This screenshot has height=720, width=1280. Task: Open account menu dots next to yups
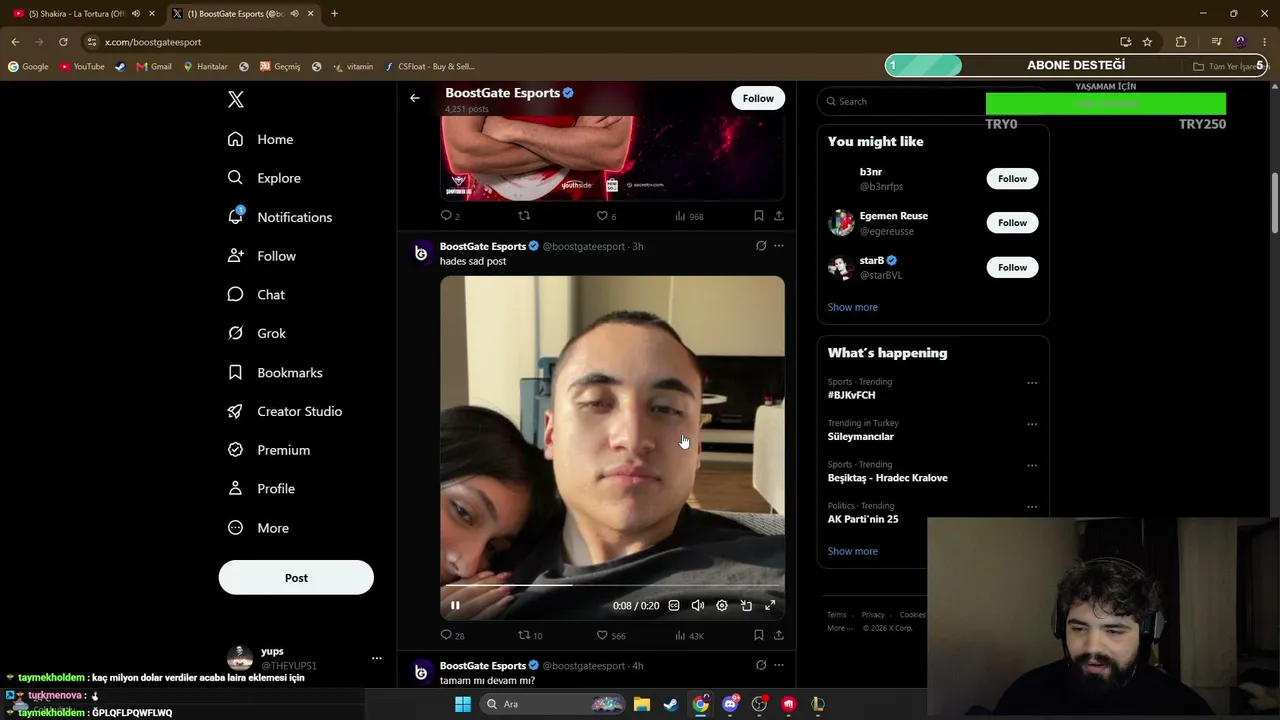click(377, 658)
